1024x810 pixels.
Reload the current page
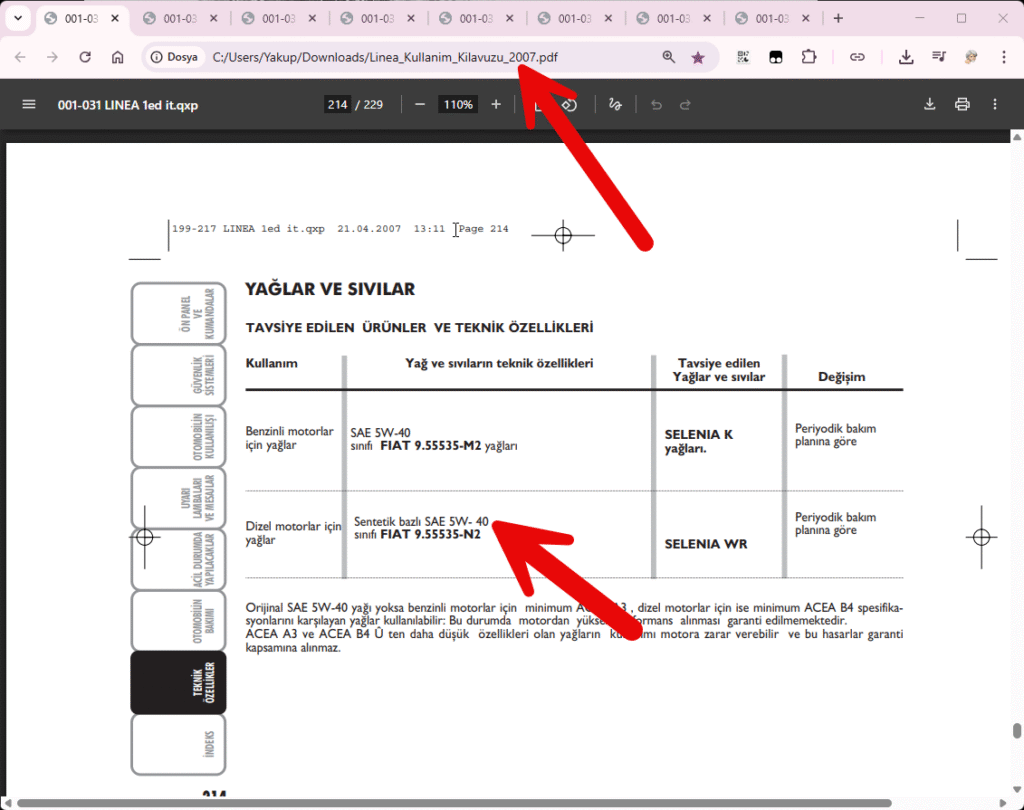(x=85, y=57)
